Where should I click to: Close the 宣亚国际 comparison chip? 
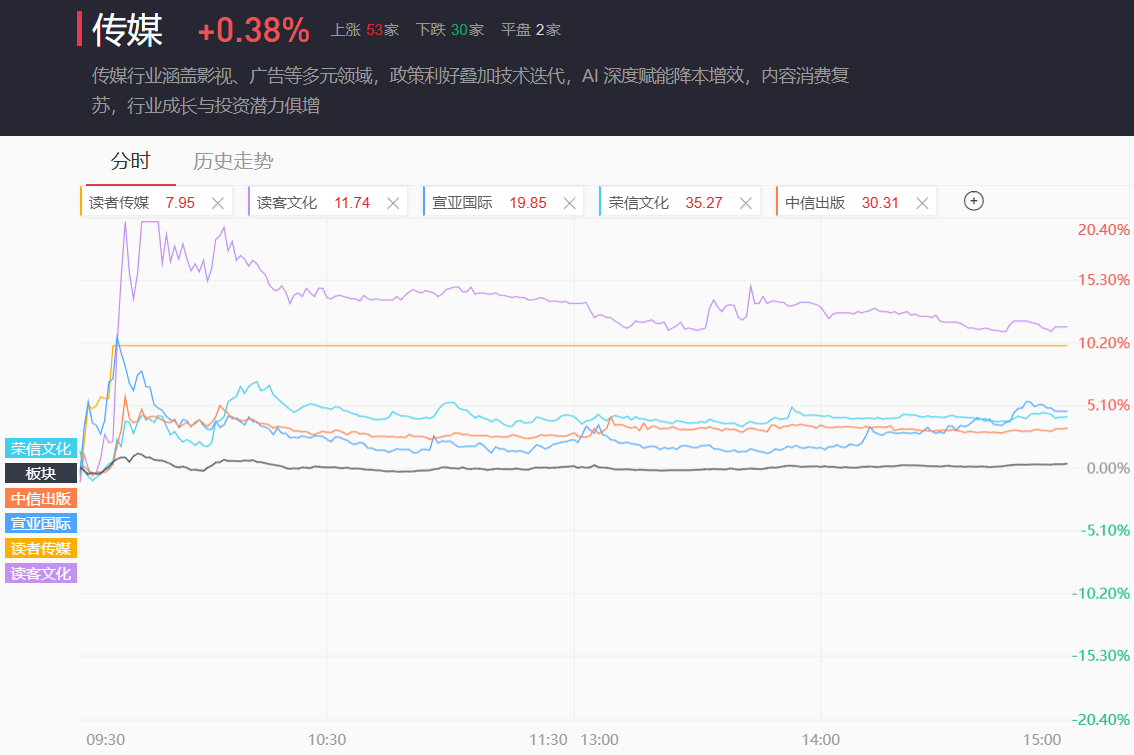[570, 203]
